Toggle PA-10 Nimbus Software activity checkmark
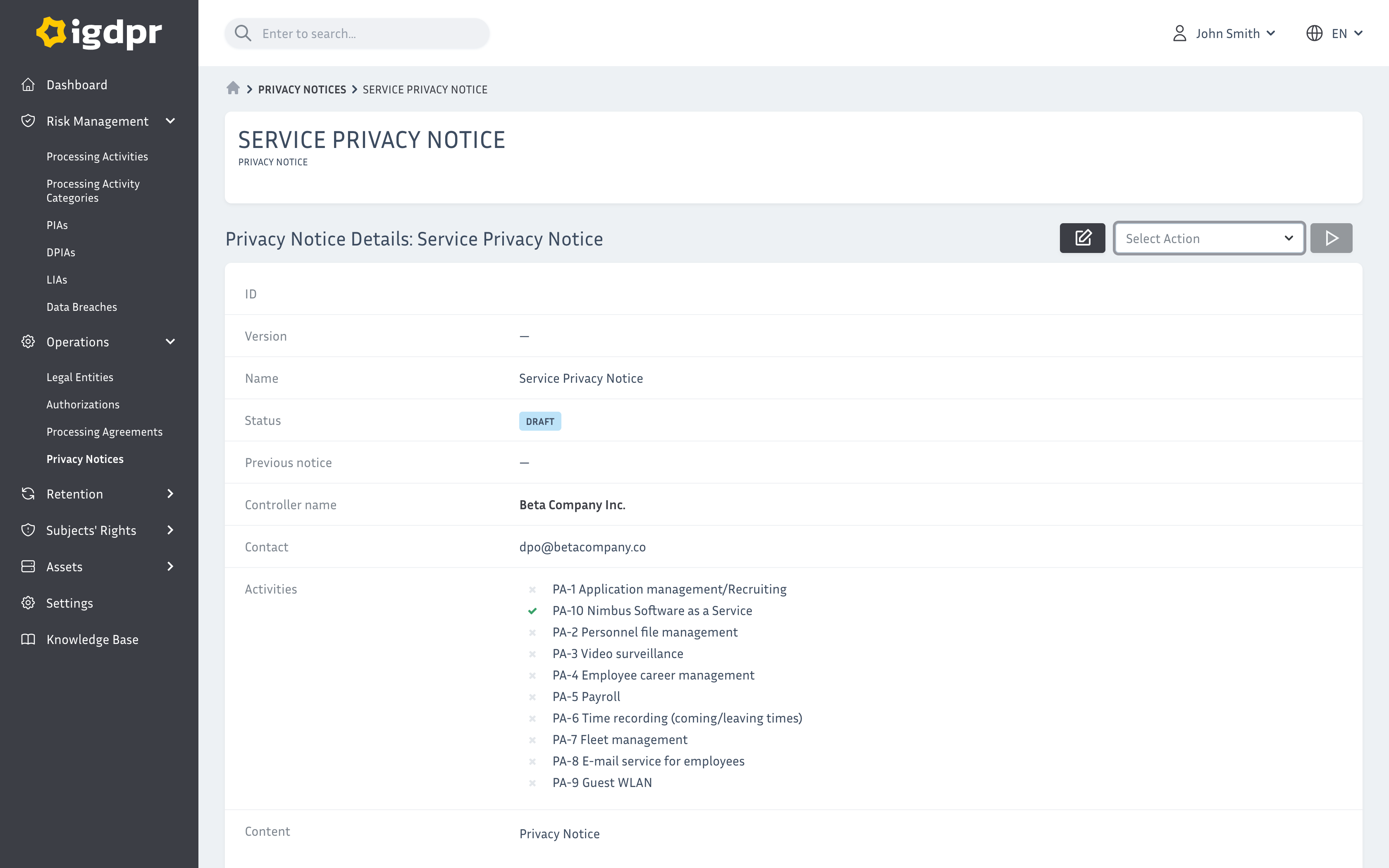Image resolution: width=1389 pixels, height=868 pixels. point(532,610)
